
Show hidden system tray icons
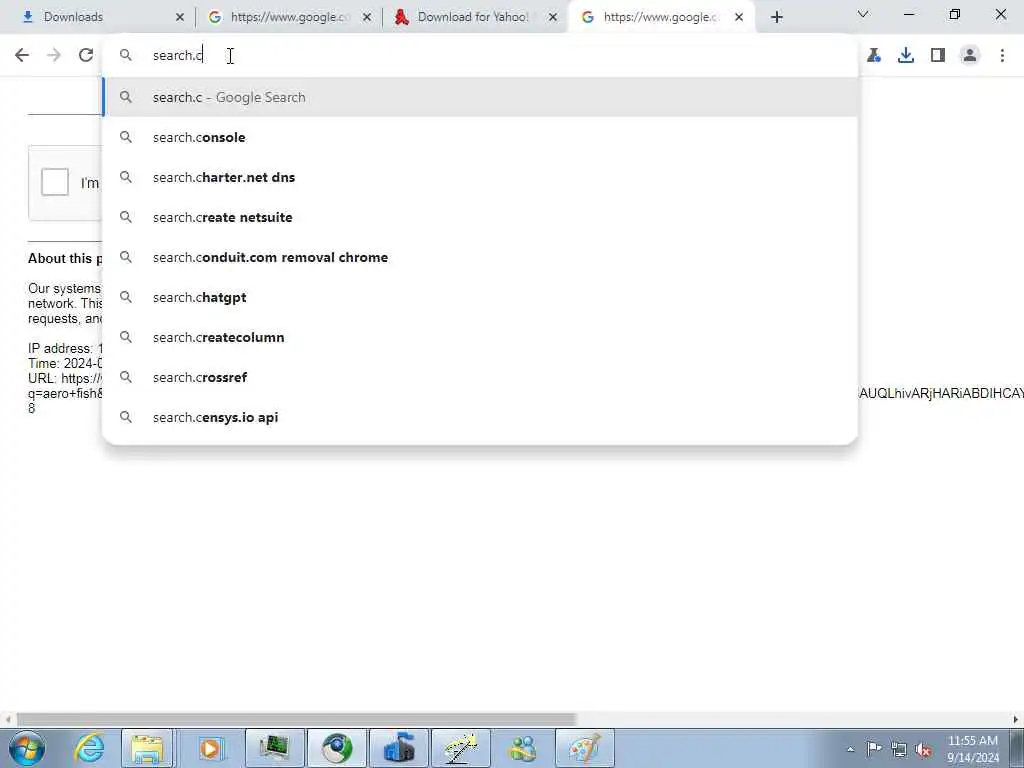pyautogui.click(x=850, y=749)
